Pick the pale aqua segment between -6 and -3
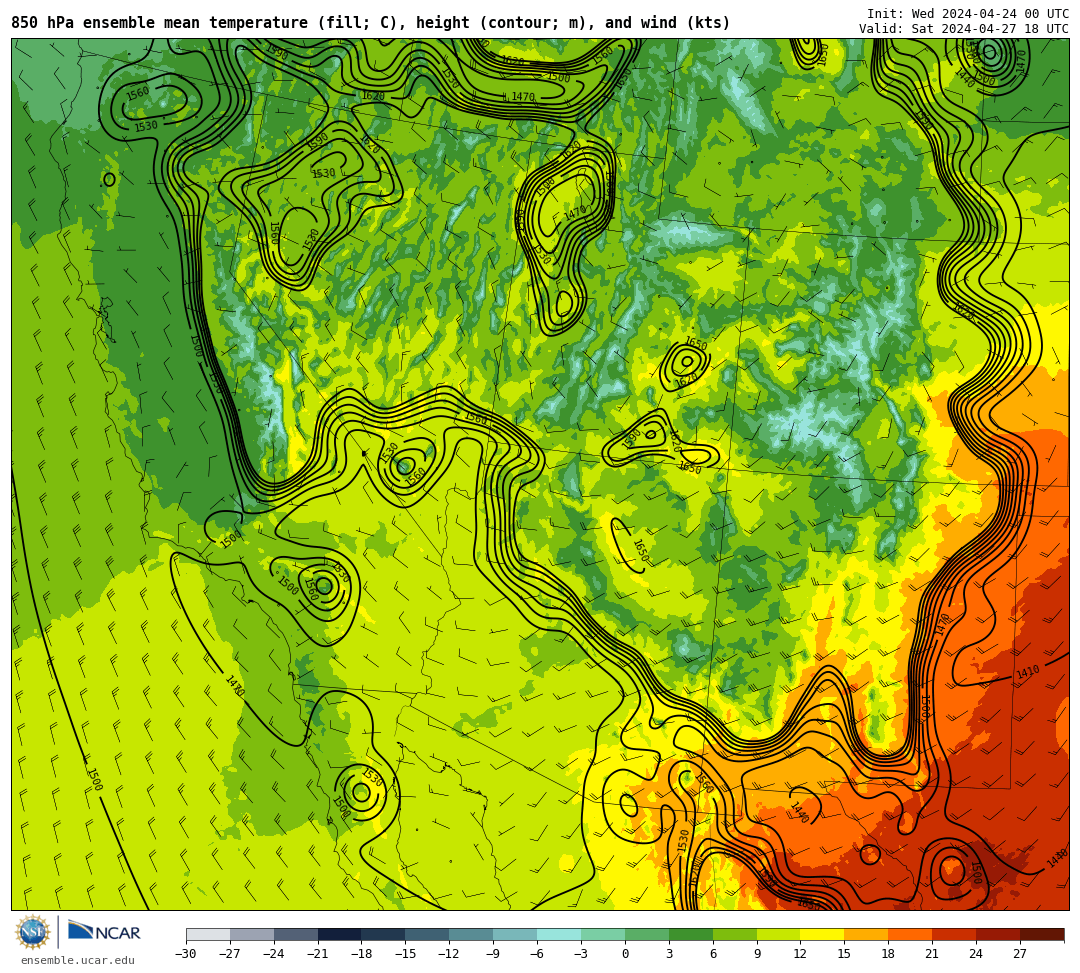This screenshot has height=973, width=1080. [x=559, y=934]
